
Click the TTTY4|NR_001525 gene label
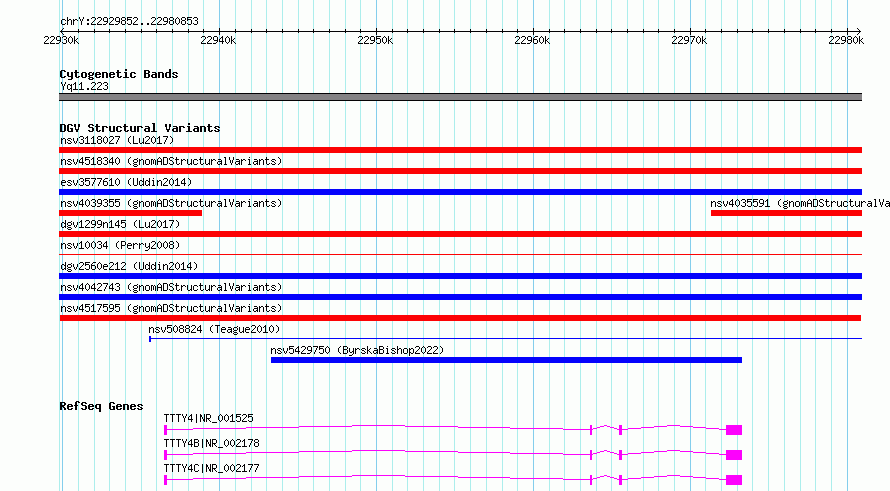[208, 418]
